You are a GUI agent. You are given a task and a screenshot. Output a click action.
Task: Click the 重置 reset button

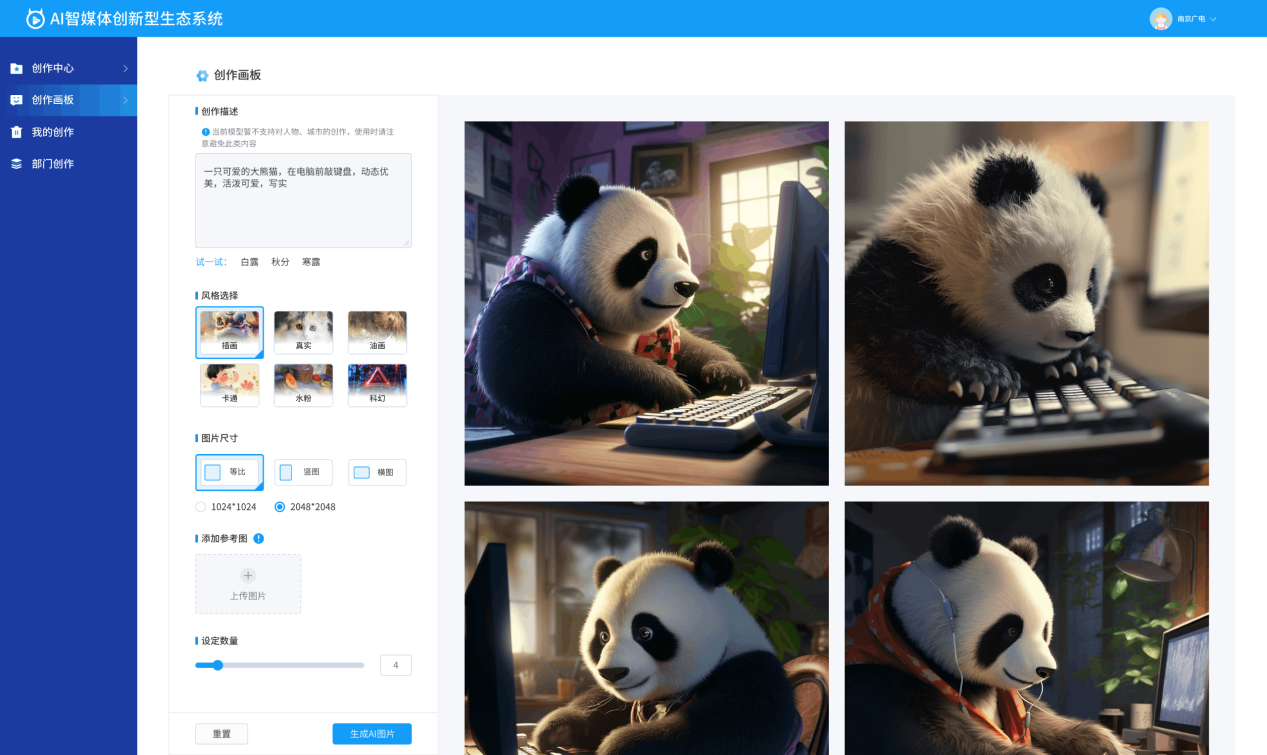click(x=222, y=734)
